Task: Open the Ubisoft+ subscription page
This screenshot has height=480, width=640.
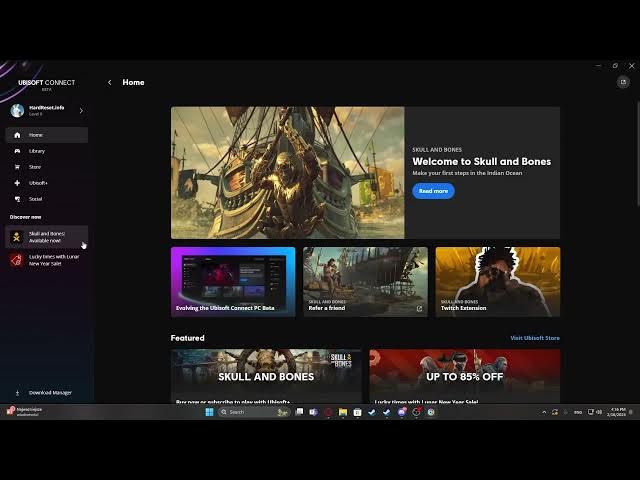Action: point(38,183)
